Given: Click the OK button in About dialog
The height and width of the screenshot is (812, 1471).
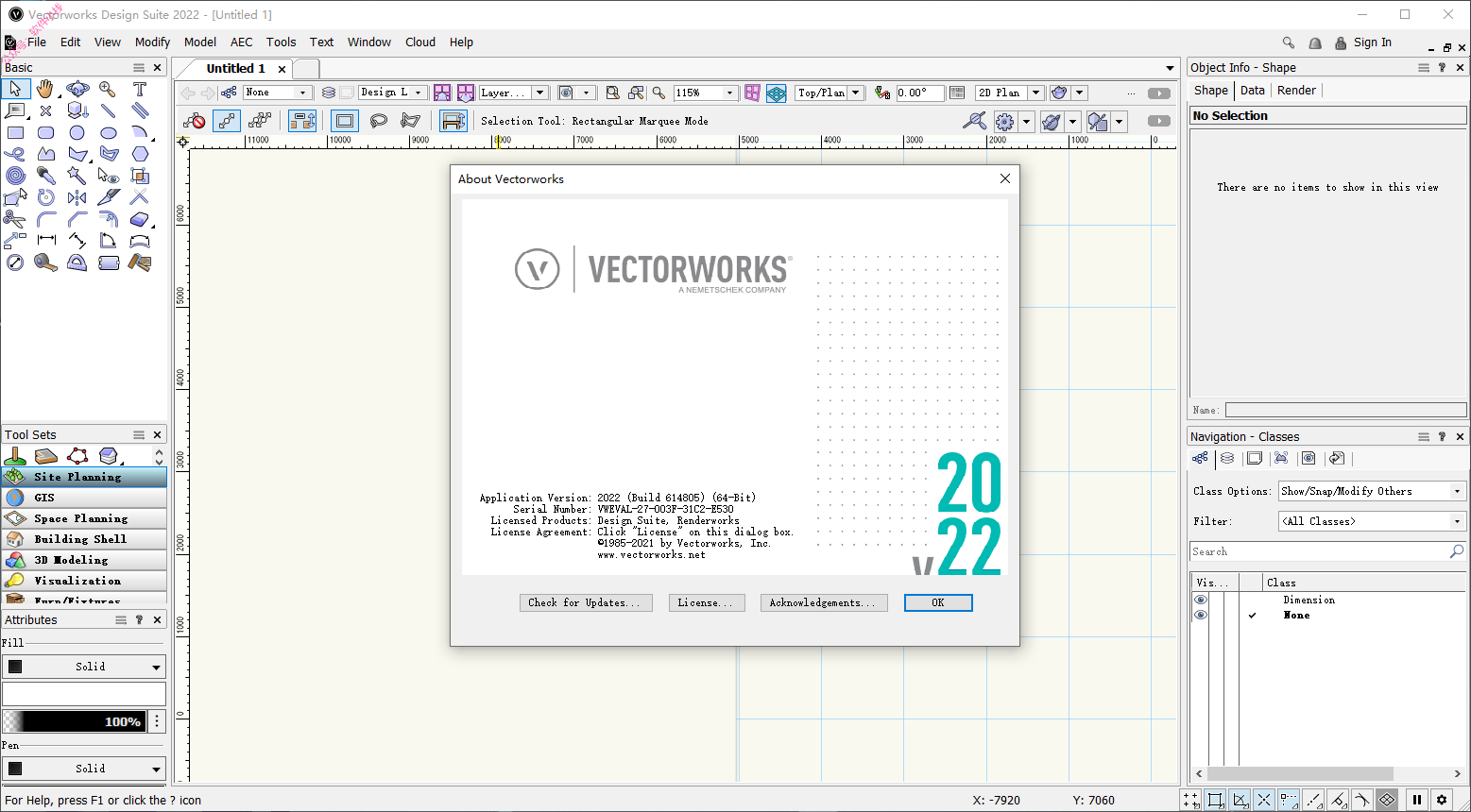Looking at the screenshot, I should (x=938, y=602).
